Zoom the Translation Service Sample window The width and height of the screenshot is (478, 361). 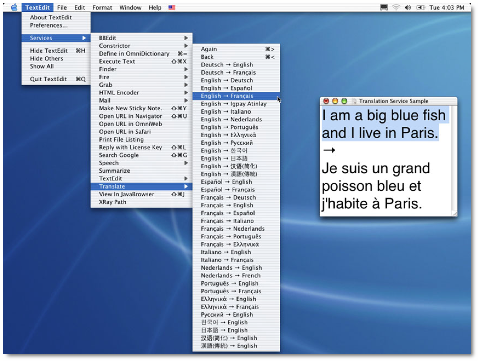click(x=344, y=101)
